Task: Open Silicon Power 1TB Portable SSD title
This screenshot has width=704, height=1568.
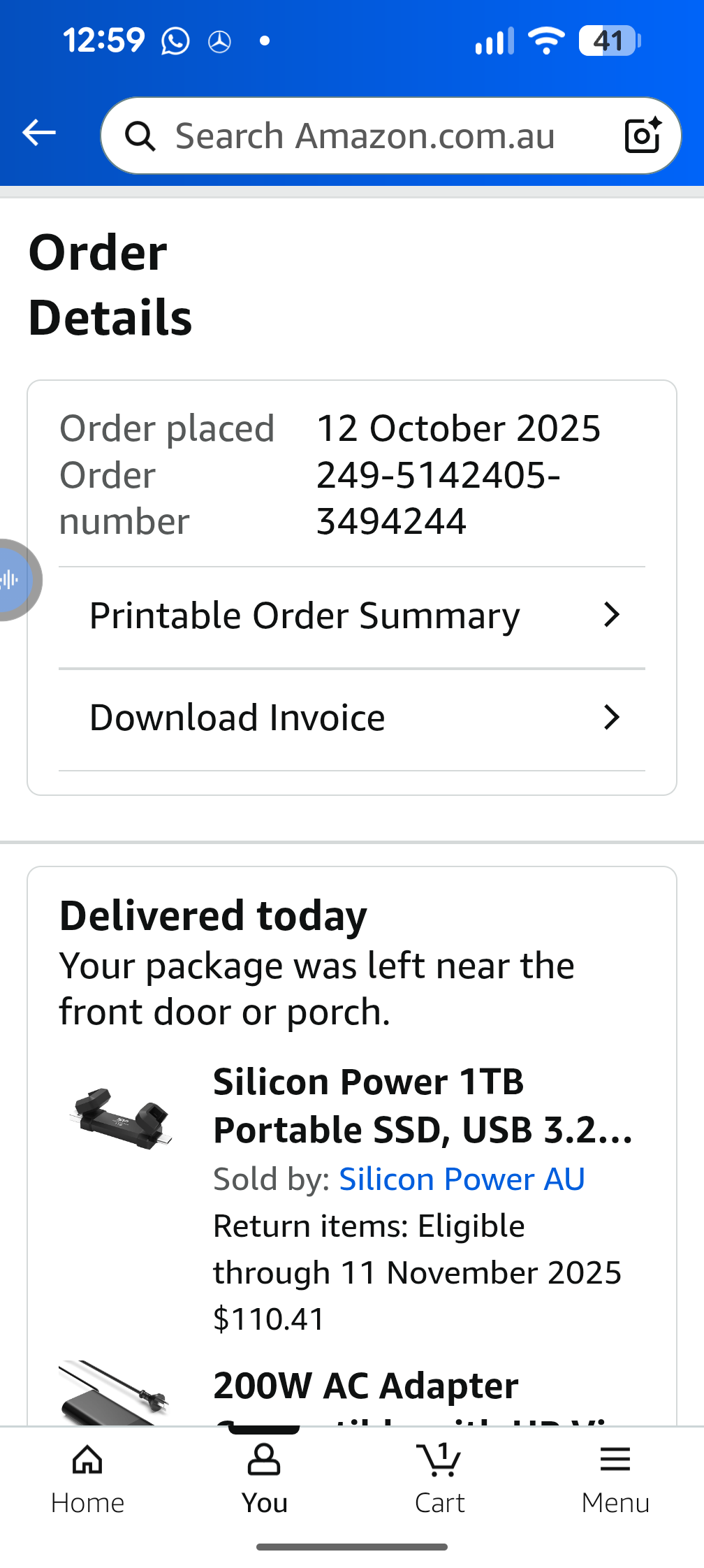Action: [x=423, y=1105]
